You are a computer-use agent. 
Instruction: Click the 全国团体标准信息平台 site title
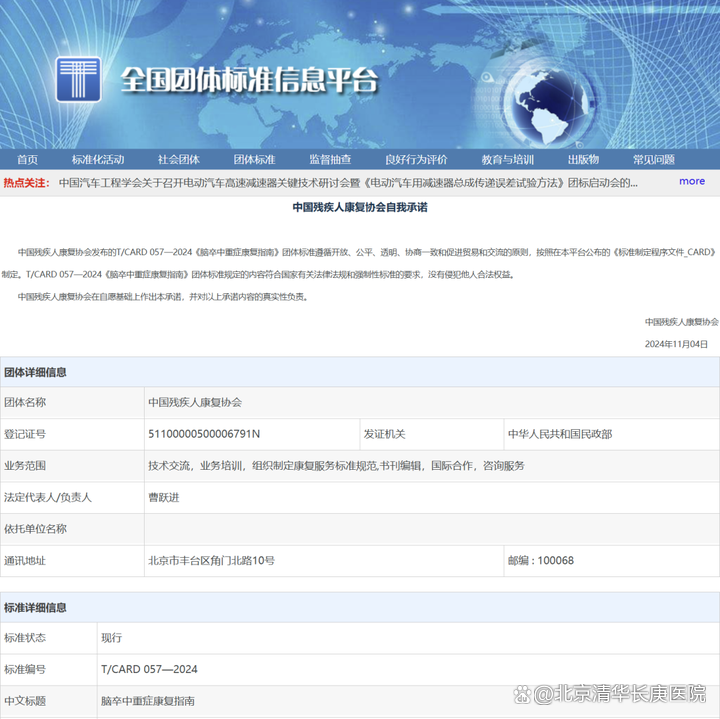pyautogui.click(x=250, y=80)
